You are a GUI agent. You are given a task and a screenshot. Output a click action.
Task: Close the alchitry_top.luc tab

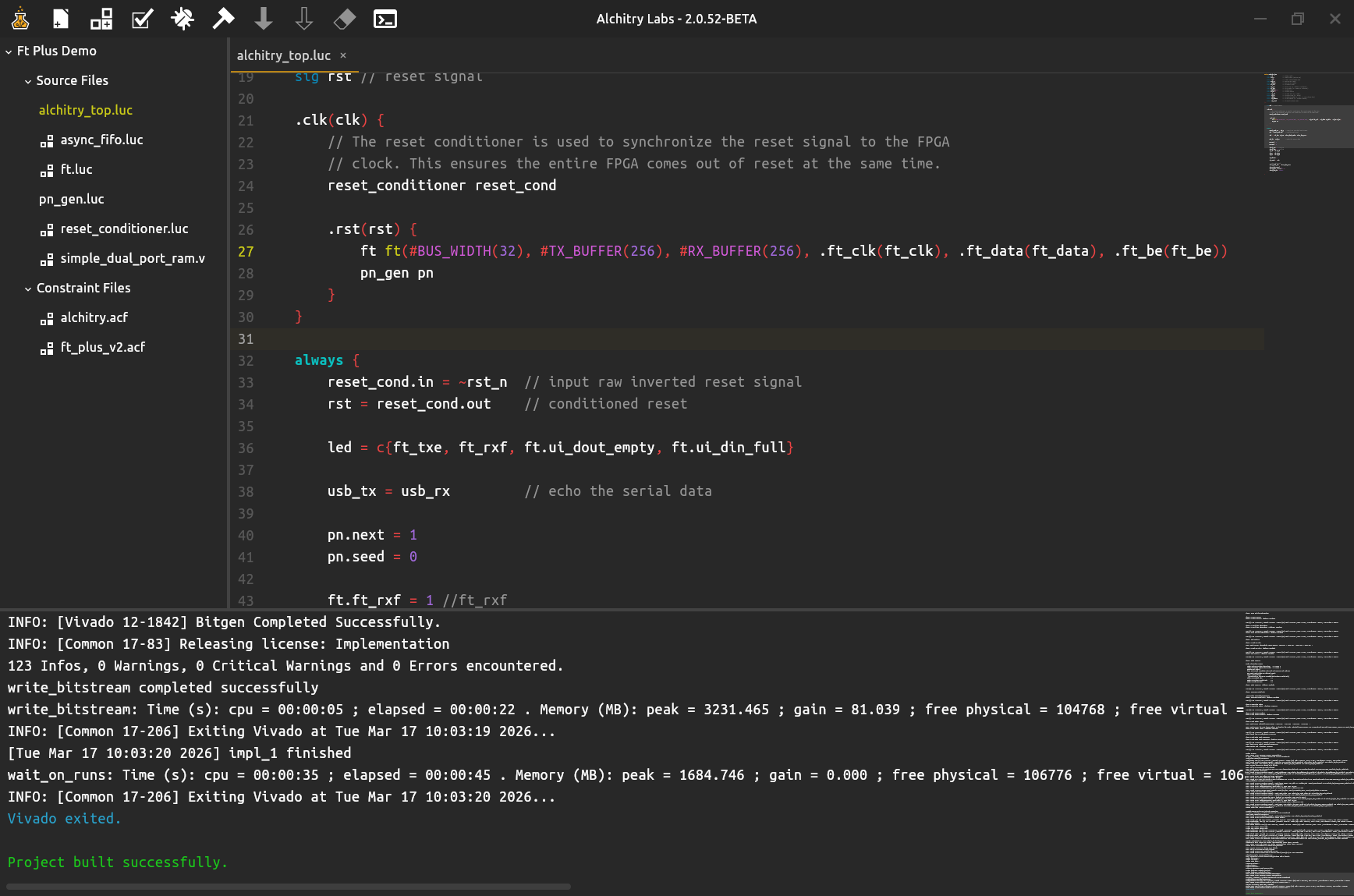[343, 55]
